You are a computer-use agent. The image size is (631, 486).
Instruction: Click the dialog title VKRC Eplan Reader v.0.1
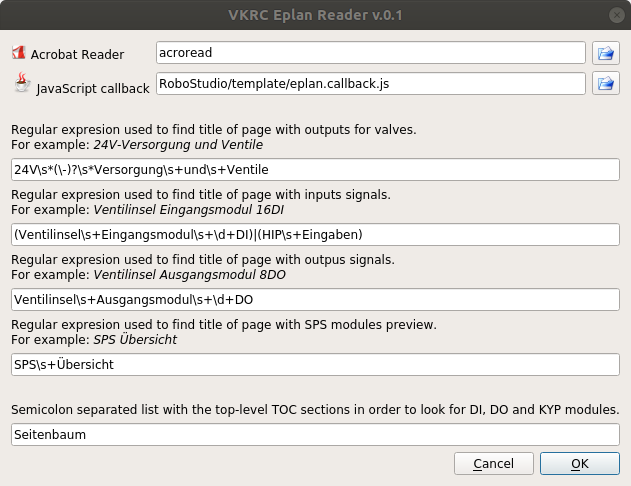coord(315,15)
